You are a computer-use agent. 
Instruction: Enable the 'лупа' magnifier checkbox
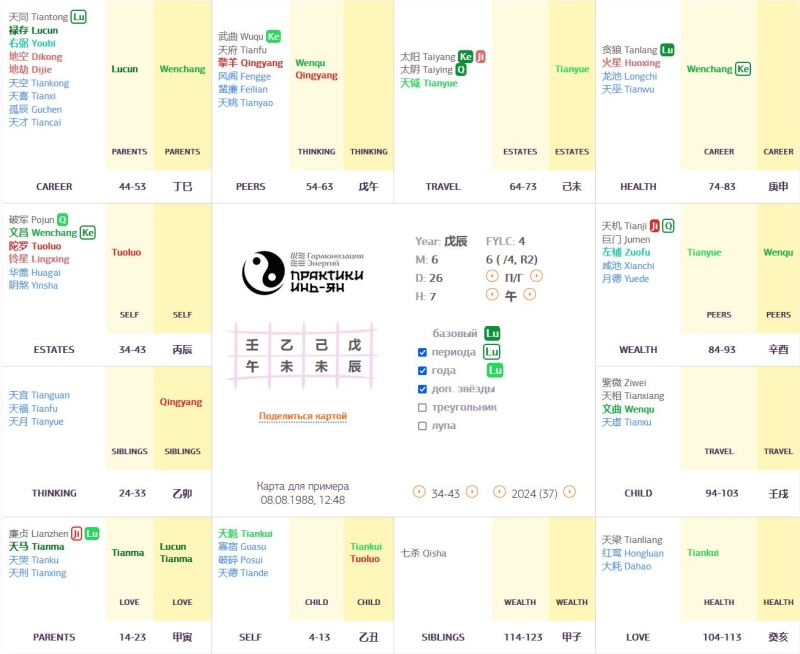(423, 426)
